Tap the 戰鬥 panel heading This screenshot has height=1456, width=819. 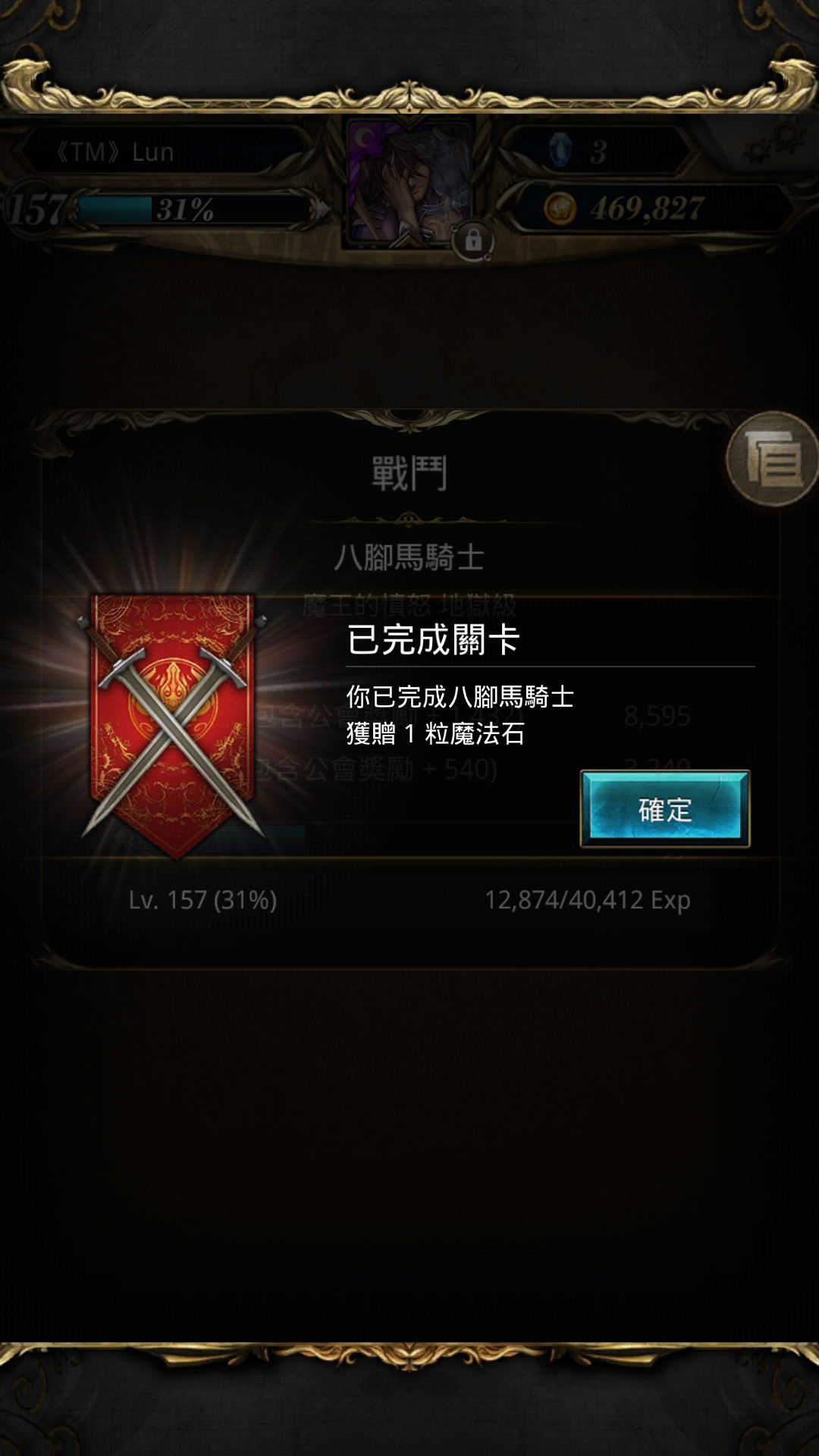(409, 473)
